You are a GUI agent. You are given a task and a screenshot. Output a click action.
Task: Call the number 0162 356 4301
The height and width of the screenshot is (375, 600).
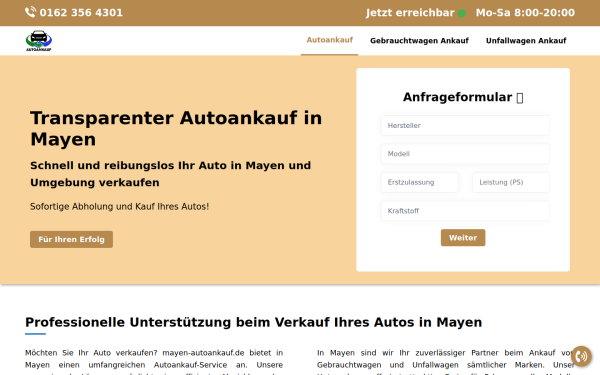point(81,13)
